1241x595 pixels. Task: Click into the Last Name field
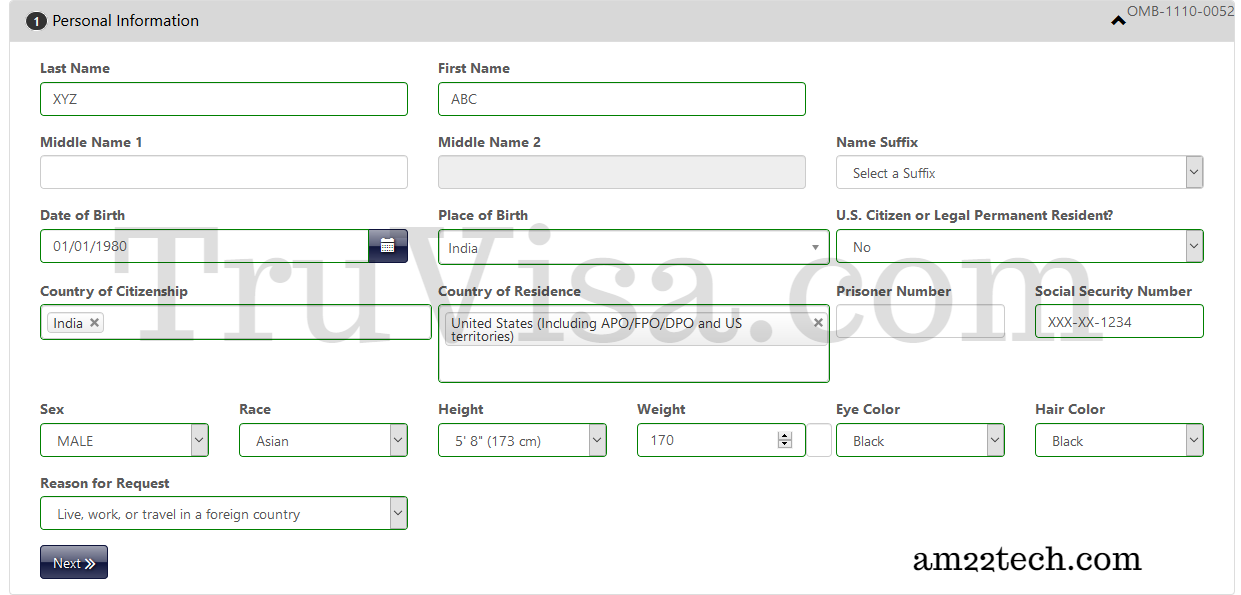224,99
